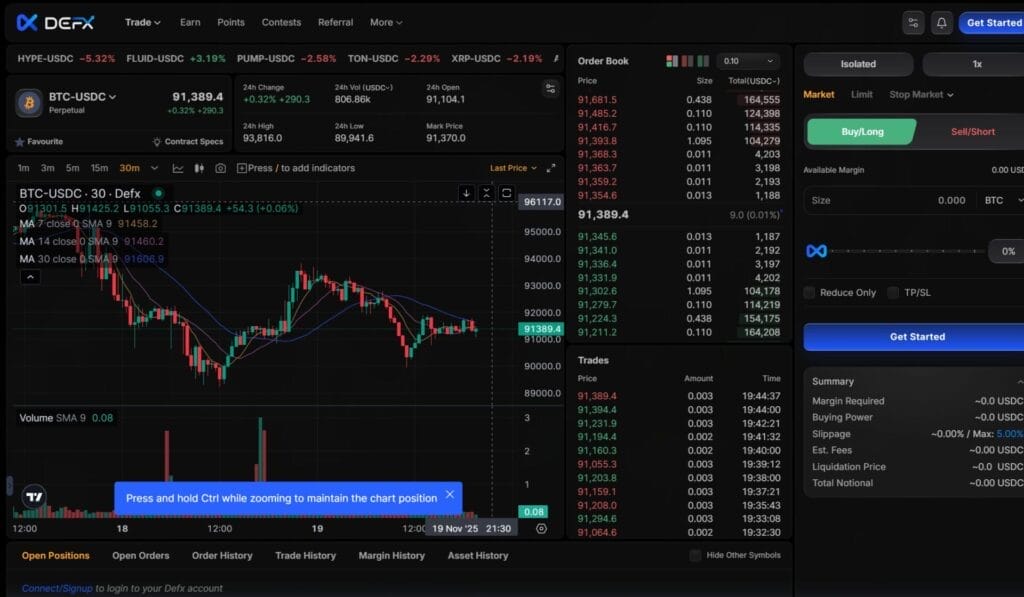Image resolution: width=1024 pixels, height=597 pixels.
Task: Click the Size input field in the order form
Action: click(x=900, y=200)
